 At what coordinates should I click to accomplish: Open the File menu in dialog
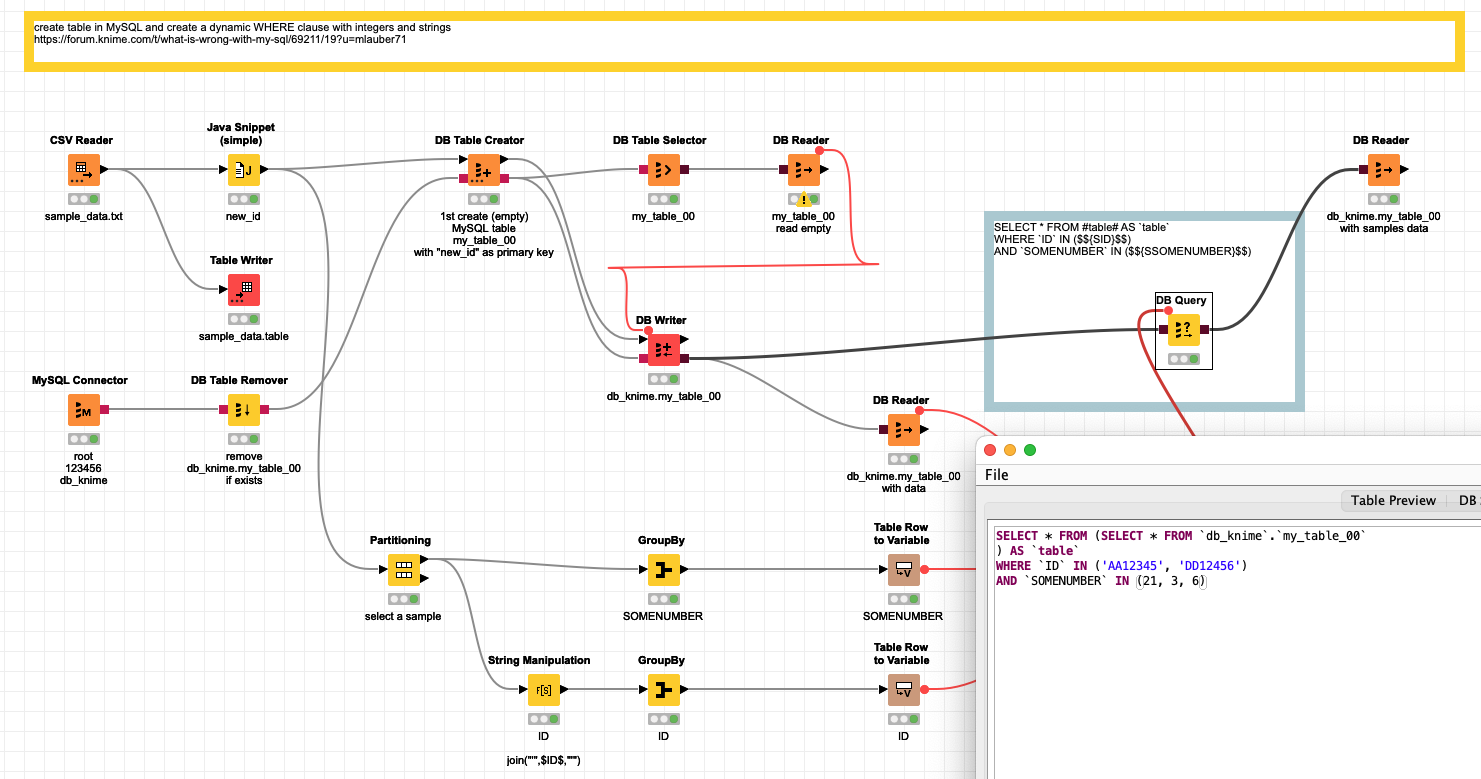[997, 475]
